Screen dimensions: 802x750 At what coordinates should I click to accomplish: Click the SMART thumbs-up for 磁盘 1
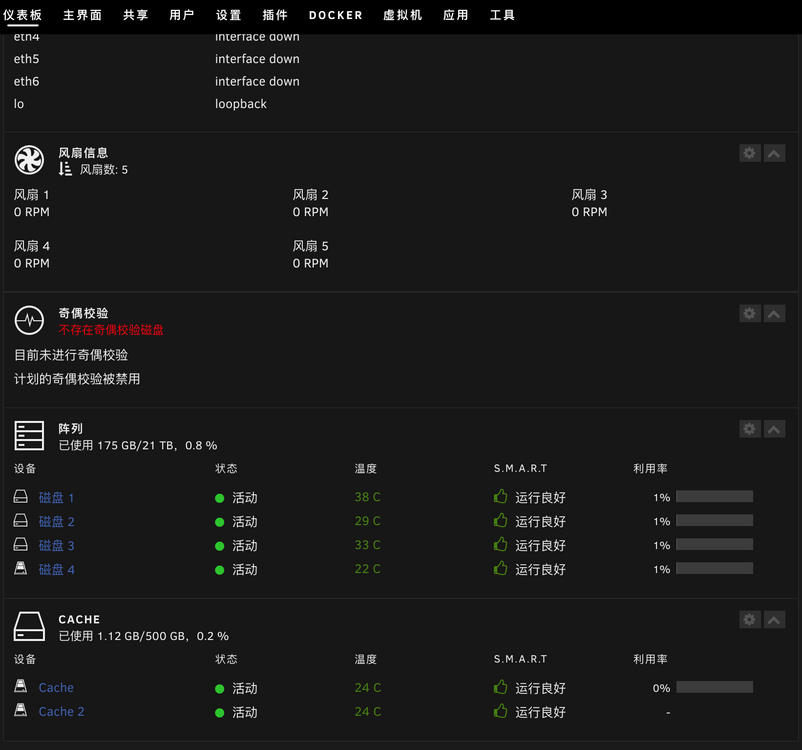[500, 496]
